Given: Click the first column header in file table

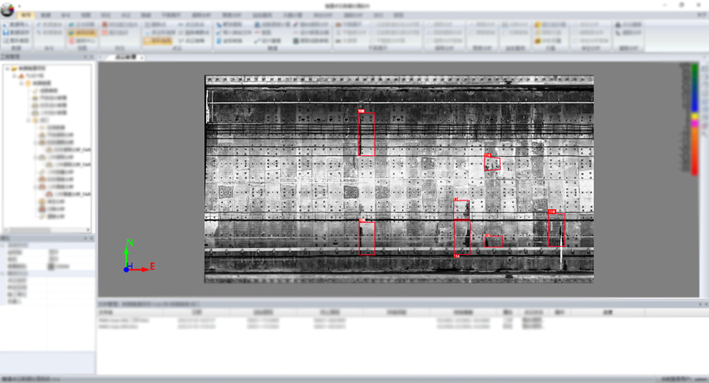Looking at the screenshot, I should [130, 312].
